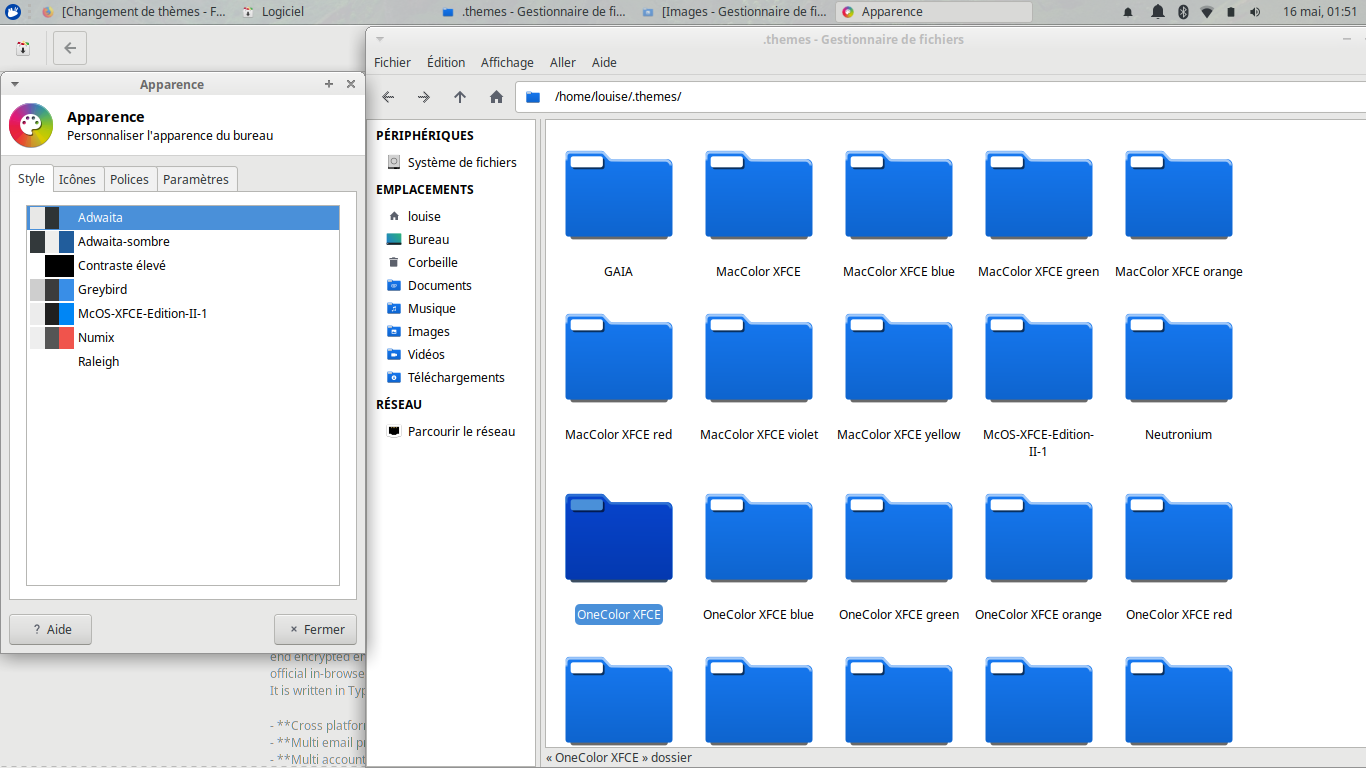Select the Raleigh theme row
Viewport: 1366px width, 768px height.
pos(183,361)
